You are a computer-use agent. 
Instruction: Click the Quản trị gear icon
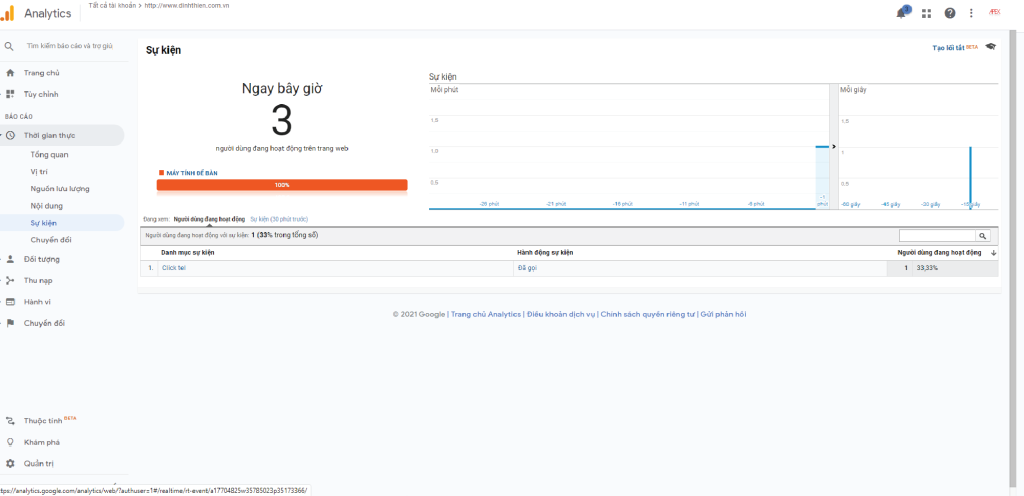pos(10,463)
